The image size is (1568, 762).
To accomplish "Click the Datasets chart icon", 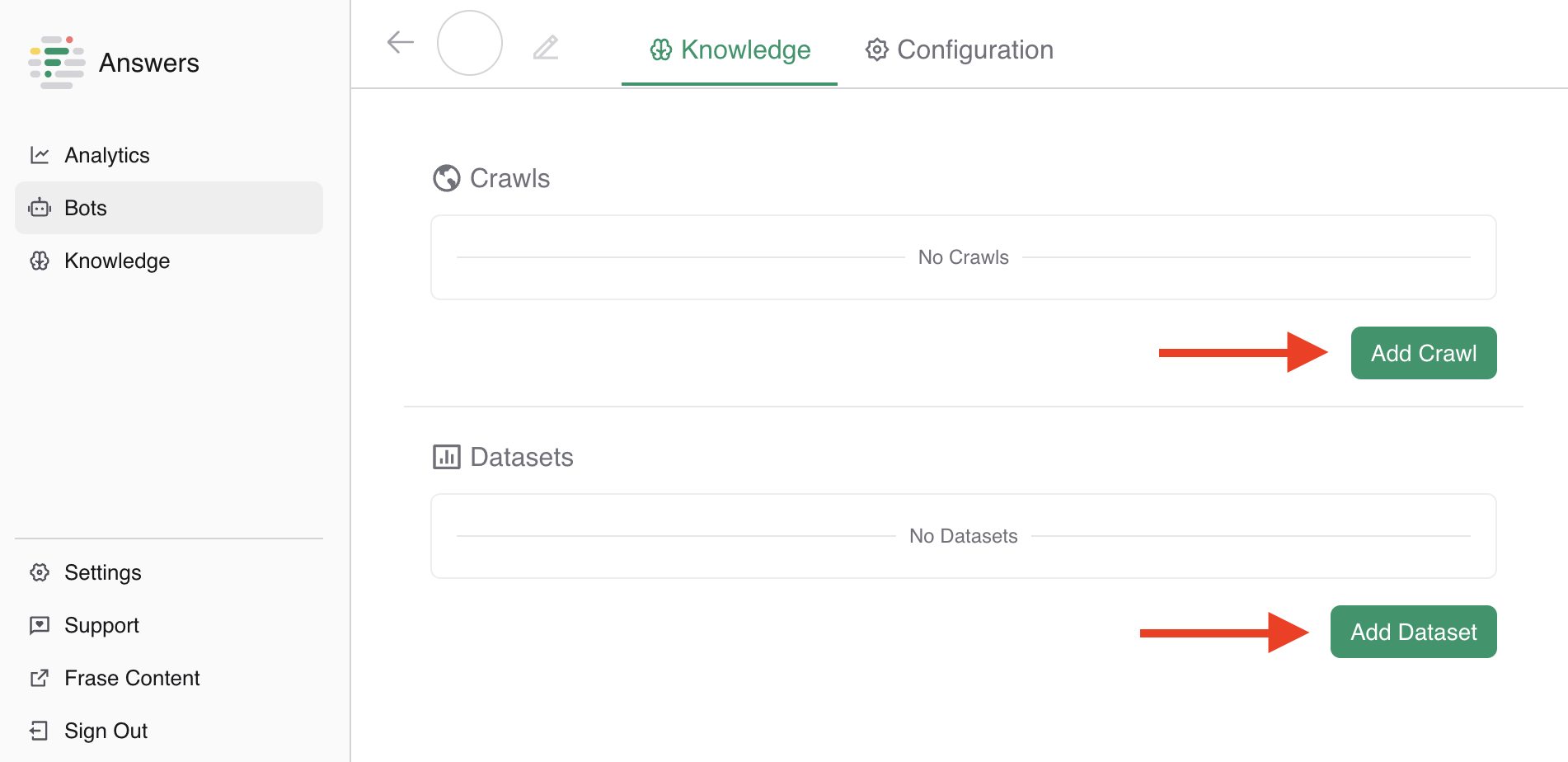I will pyautogui.click(x=447, y=457).
